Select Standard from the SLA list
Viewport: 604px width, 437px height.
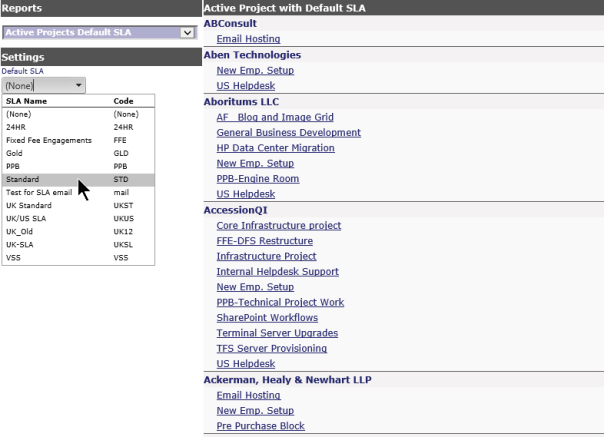[78, 180]
